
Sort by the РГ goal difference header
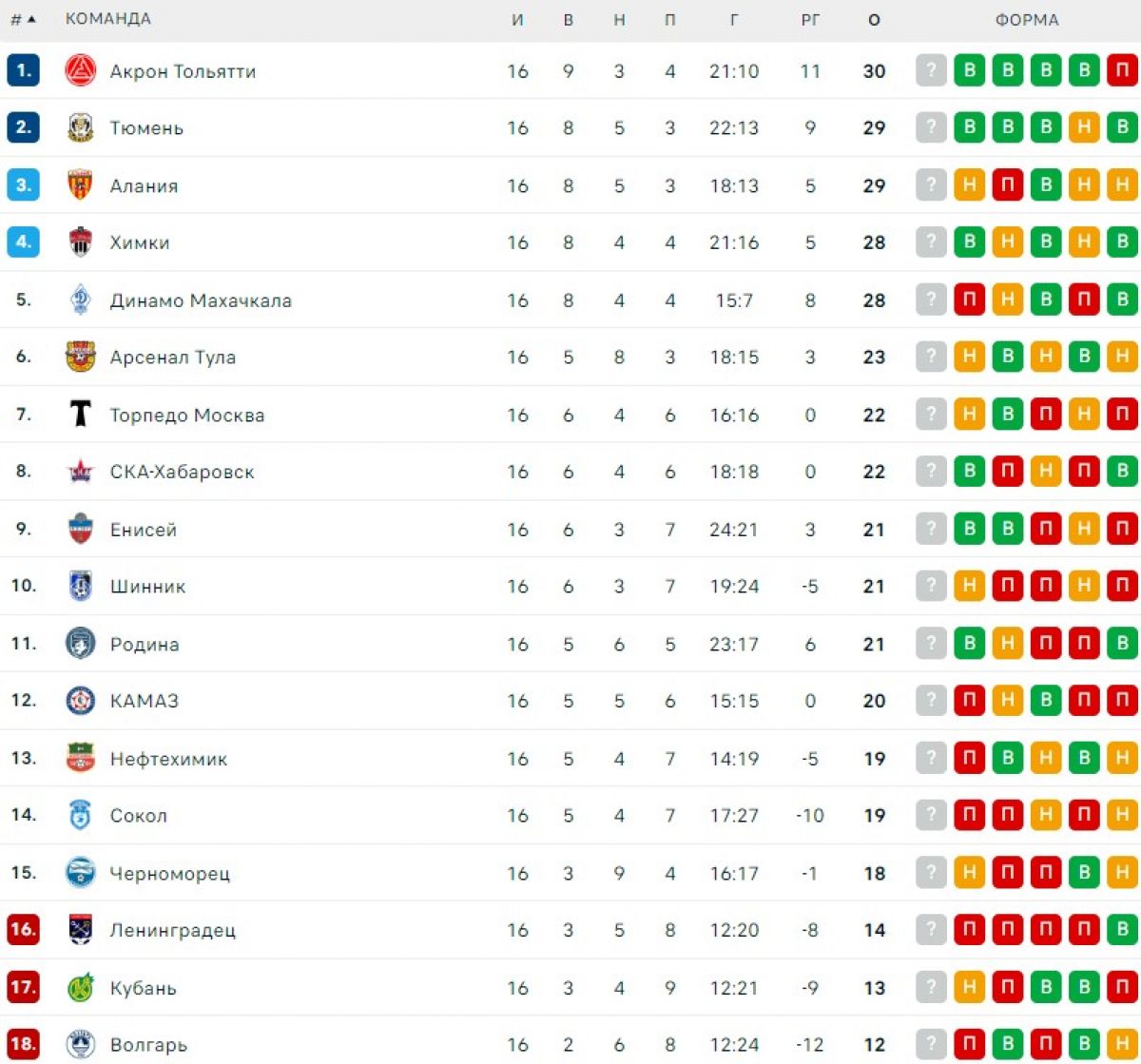810,20
